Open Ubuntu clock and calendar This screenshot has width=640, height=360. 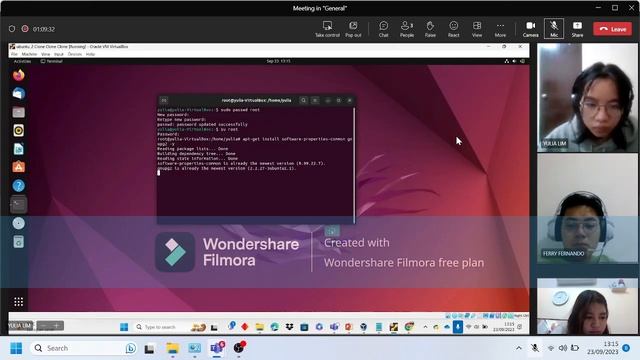pos(278,61)
